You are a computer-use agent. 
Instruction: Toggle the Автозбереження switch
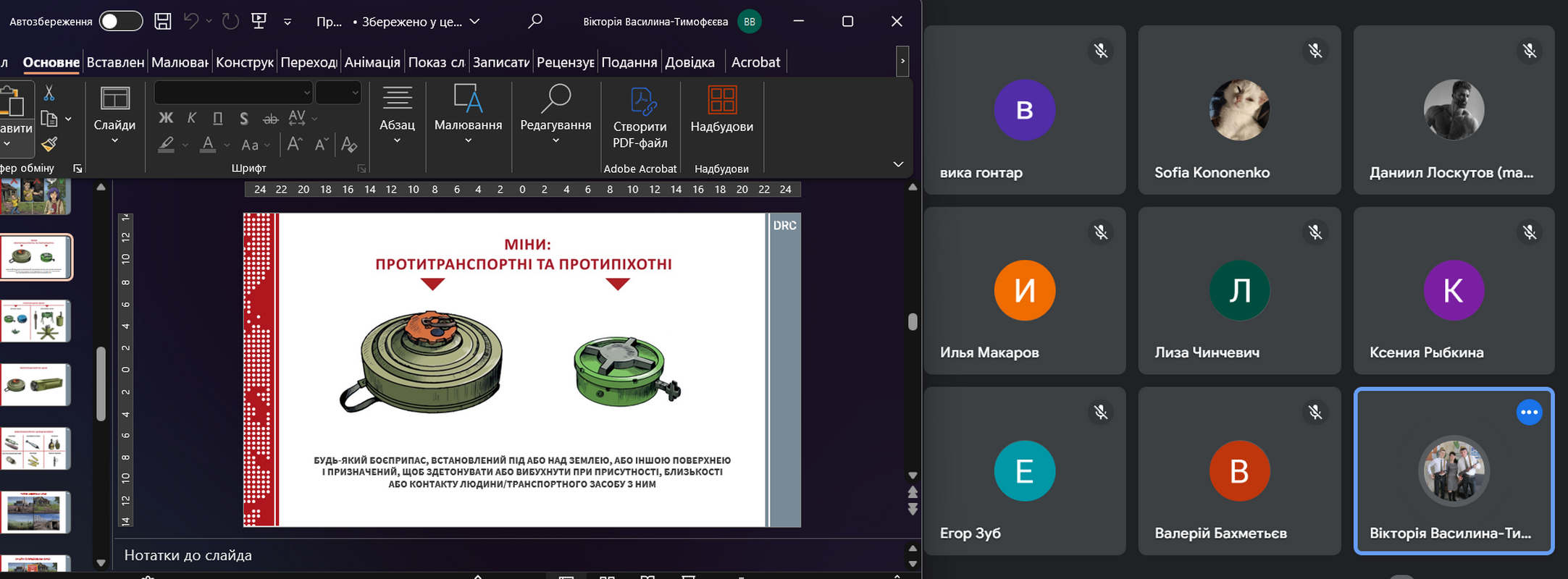tap(120, 22)
